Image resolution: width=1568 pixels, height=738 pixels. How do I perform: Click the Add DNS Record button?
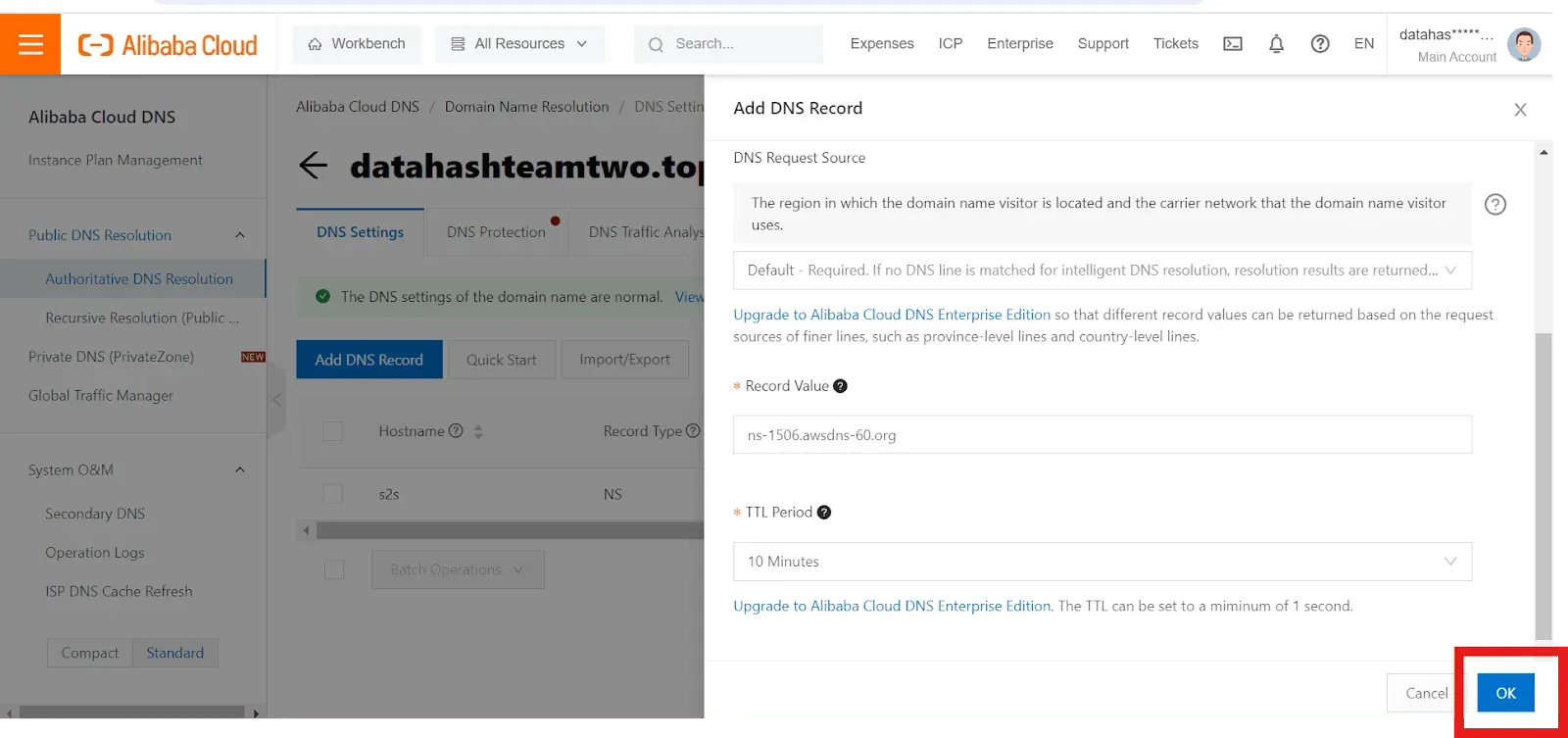(369, 360)
